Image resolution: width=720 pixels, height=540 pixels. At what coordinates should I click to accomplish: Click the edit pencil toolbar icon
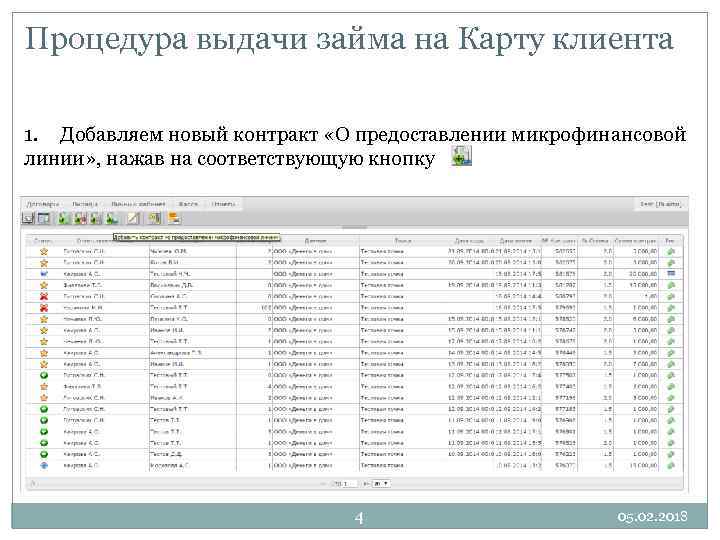tap(133, 218)
